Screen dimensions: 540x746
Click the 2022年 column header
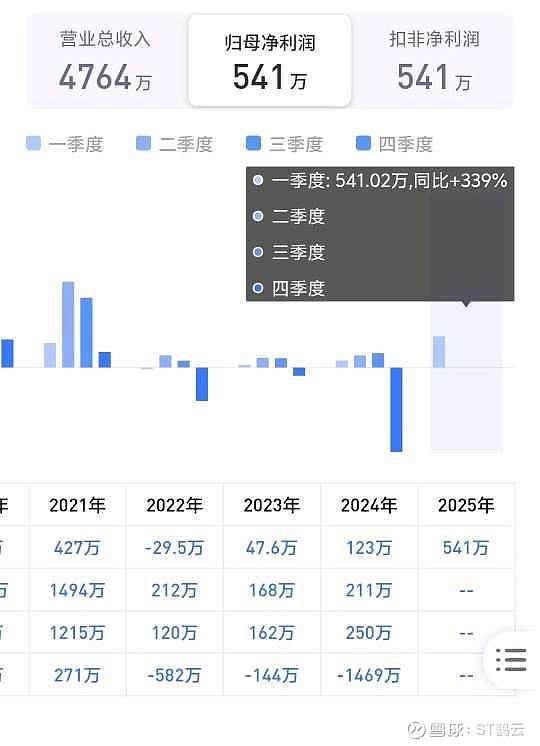pyautogui.click(x=175, y=505)
